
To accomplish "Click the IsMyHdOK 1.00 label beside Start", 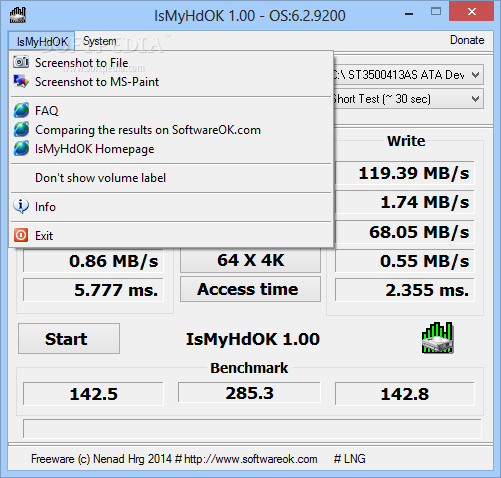I will coord(253,339).
